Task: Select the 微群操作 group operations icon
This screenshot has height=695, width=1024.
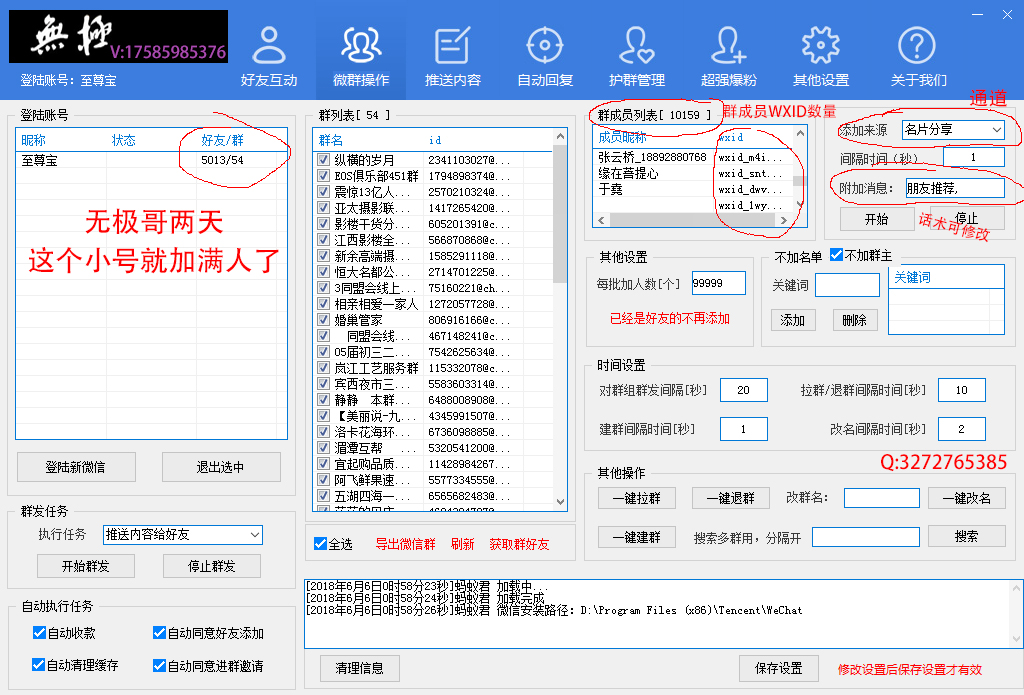Action: [x=360, y=50]
